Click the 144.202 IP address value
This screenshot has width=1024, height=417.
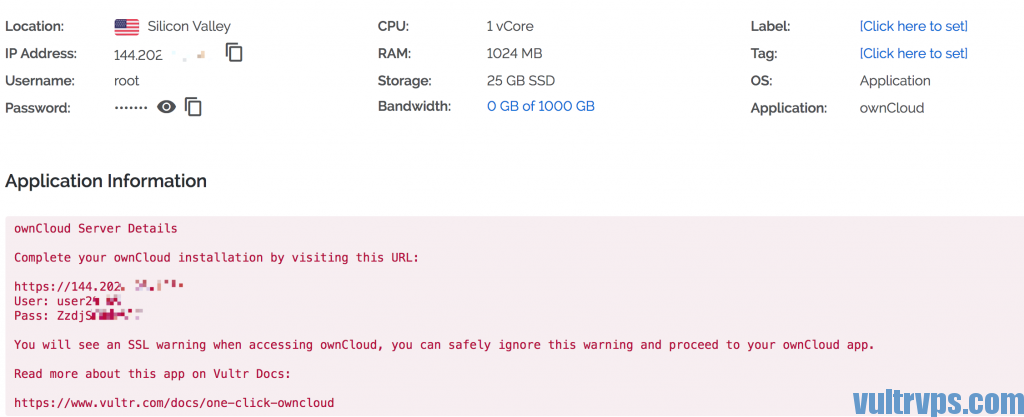coord(160,54)
